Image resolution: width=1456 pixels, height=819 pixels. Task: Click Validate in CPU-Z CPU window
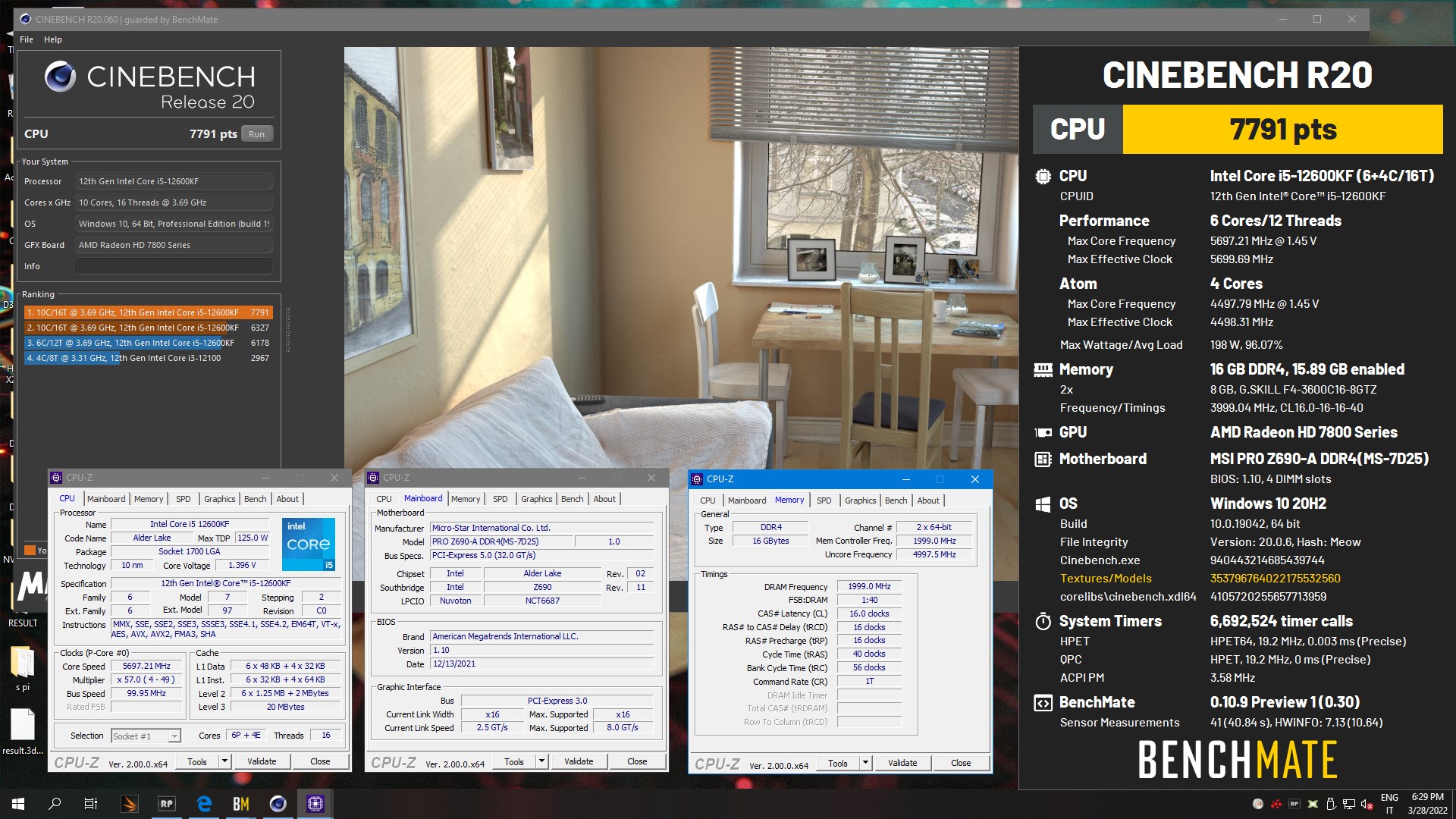click(x=262, y=761)
